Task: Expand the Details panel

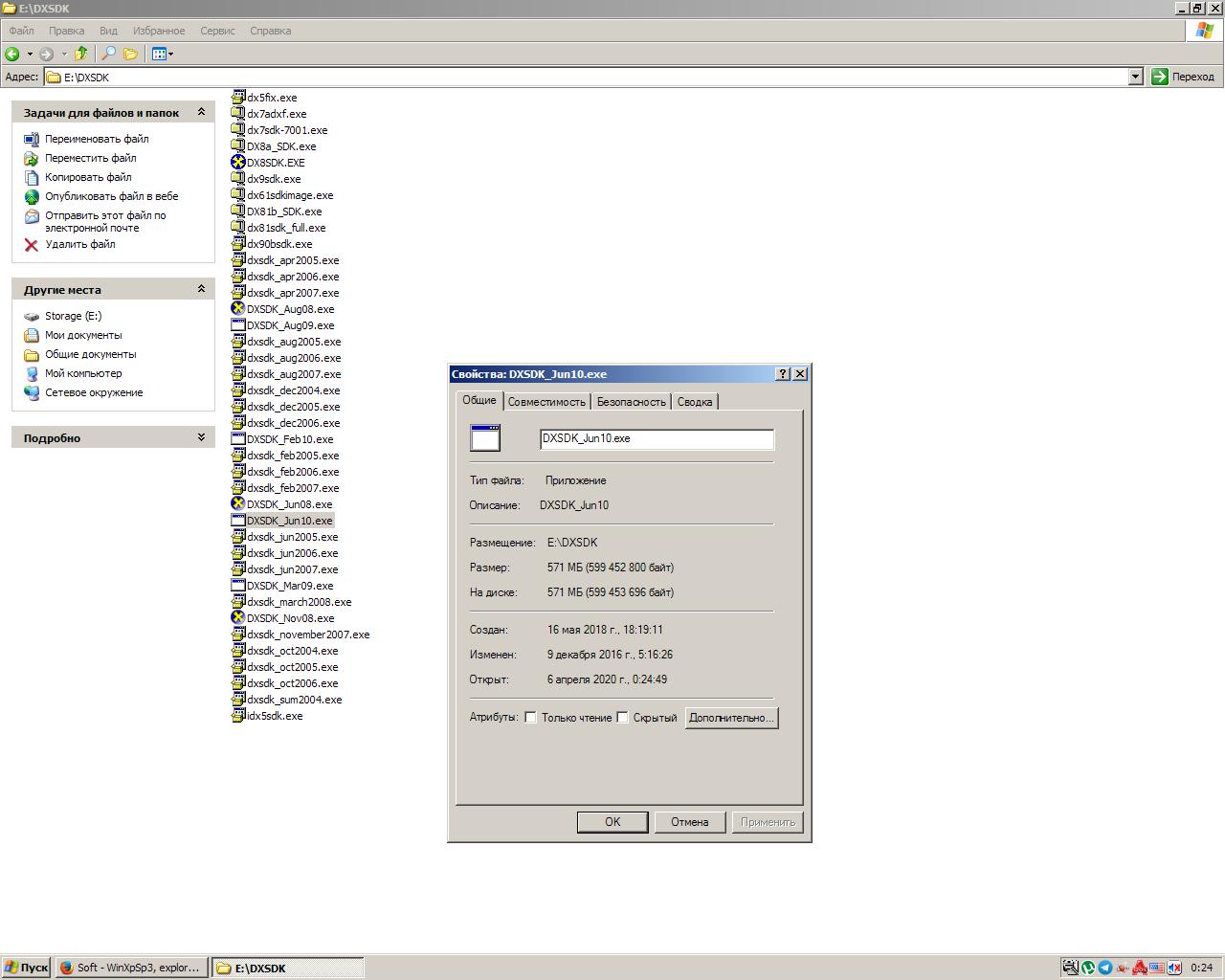Action: click(x=201, y=437)
